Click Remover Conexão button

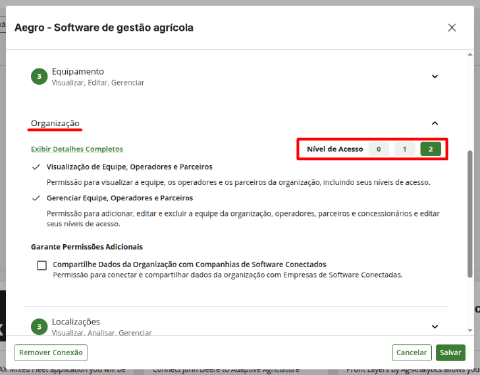coord(51,352)
